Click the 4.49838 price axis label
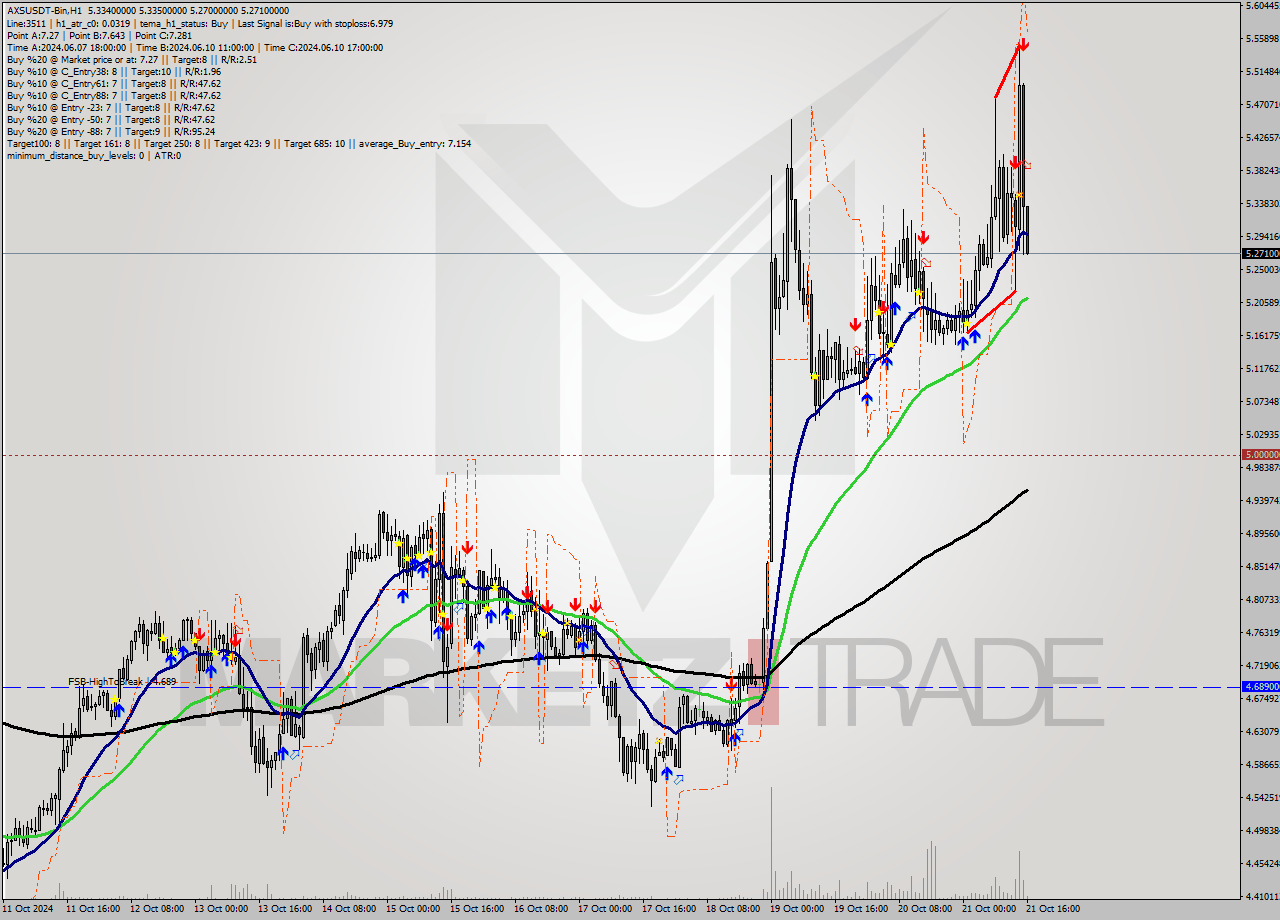 1261,830
